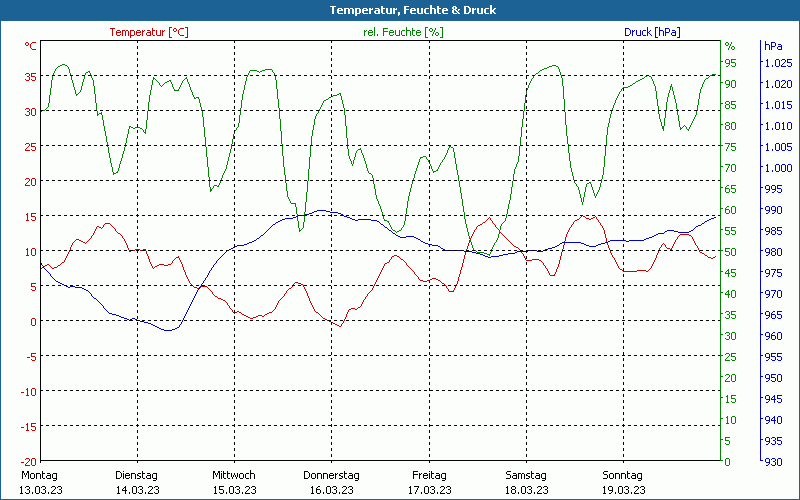
Task: Click the chart title 'Temperatur, Feuchte & Druck'
Action: click(x=413, y=10)
